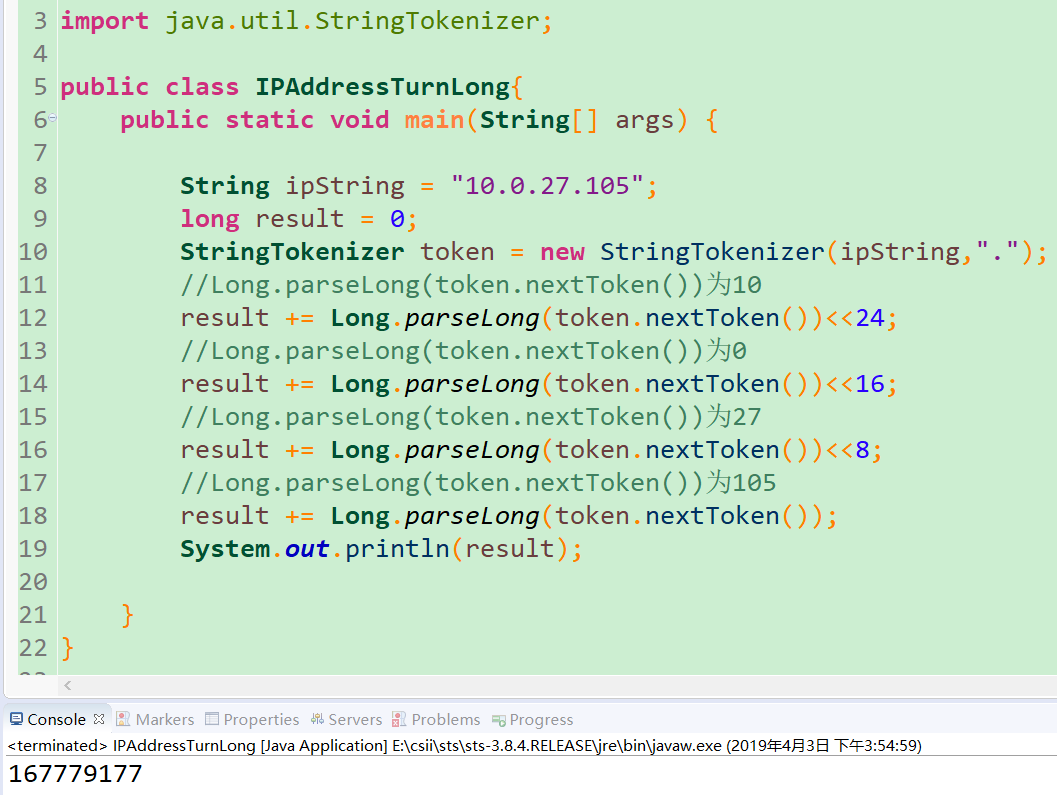Click the ipString variable declaration on line 8
The height and width of the screenshot is (795, 1057).
tap(418, 185)
